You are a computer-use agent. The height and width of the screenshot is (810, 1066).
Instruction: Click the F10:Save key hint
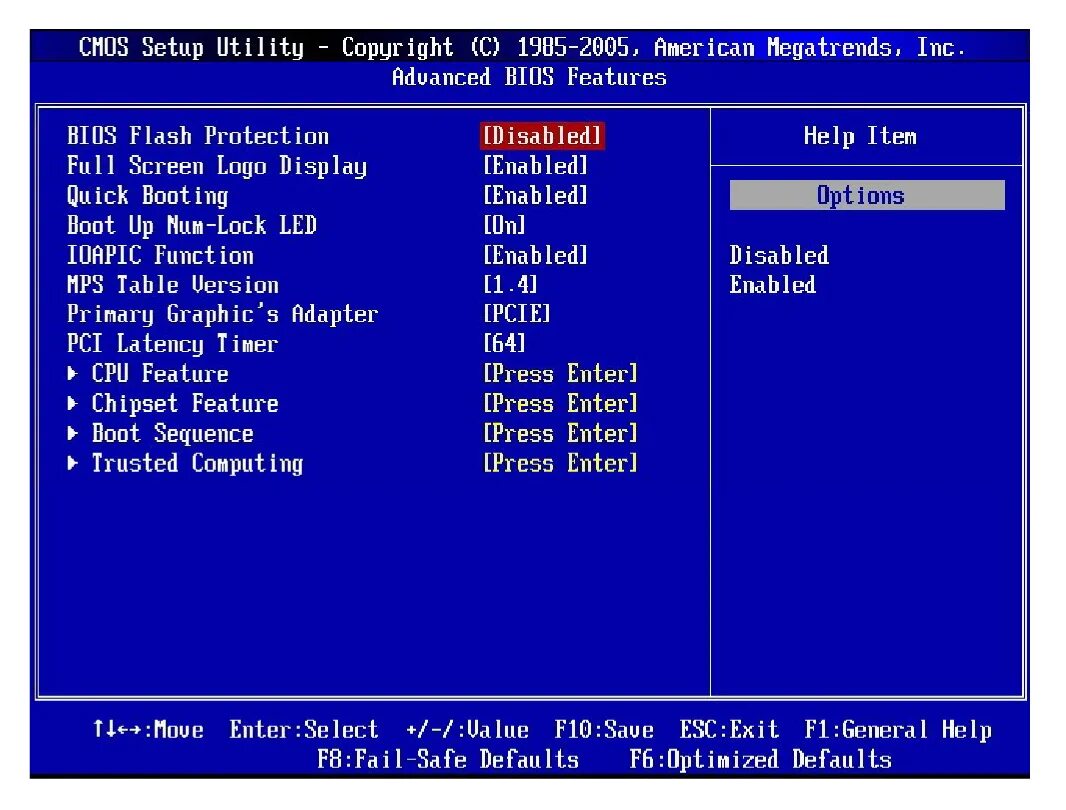[x=604, y=730]
